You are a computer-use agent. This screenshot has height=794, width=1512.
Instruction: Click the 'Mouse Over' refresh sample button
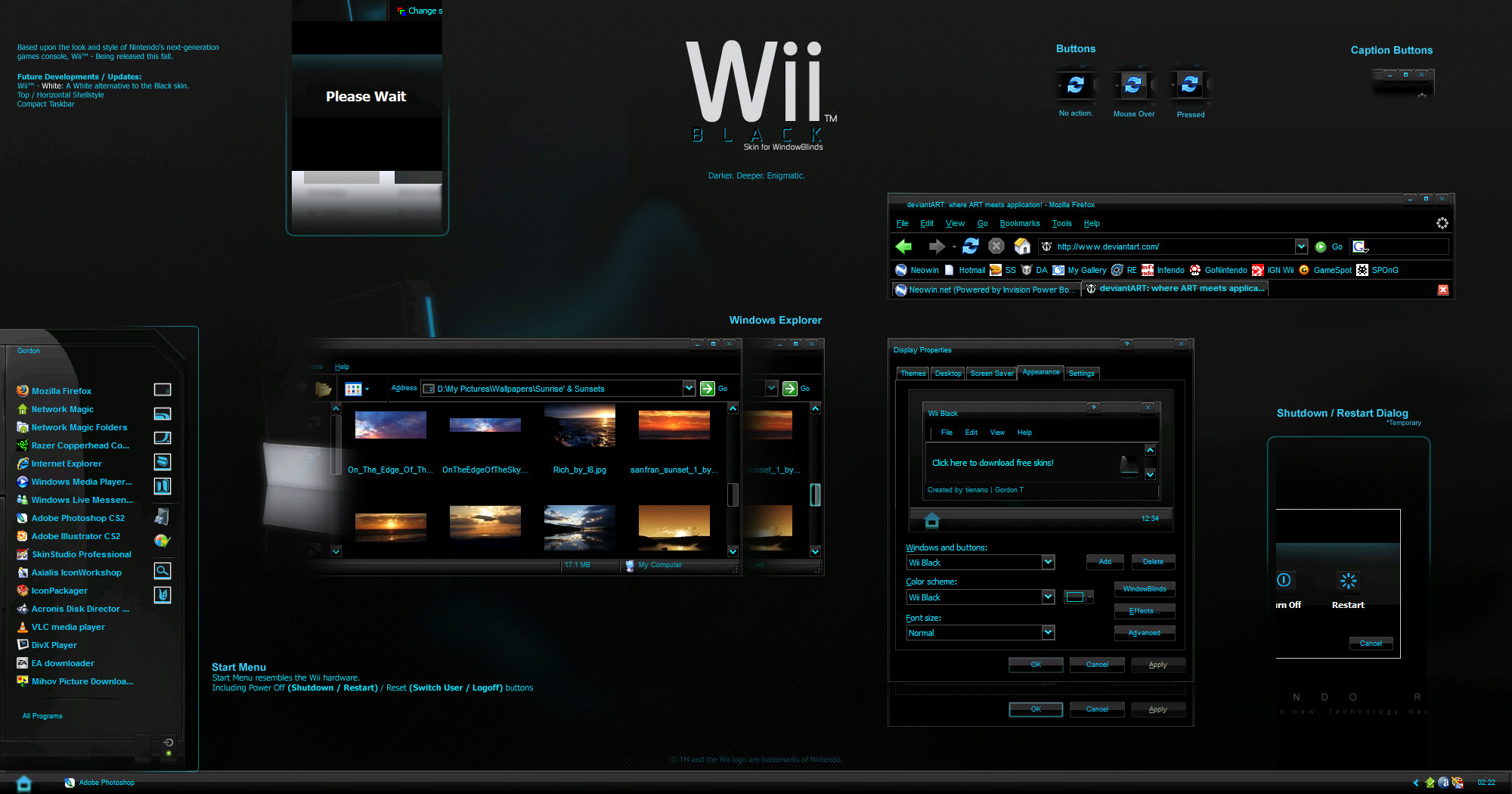(x=1132, y=85)
